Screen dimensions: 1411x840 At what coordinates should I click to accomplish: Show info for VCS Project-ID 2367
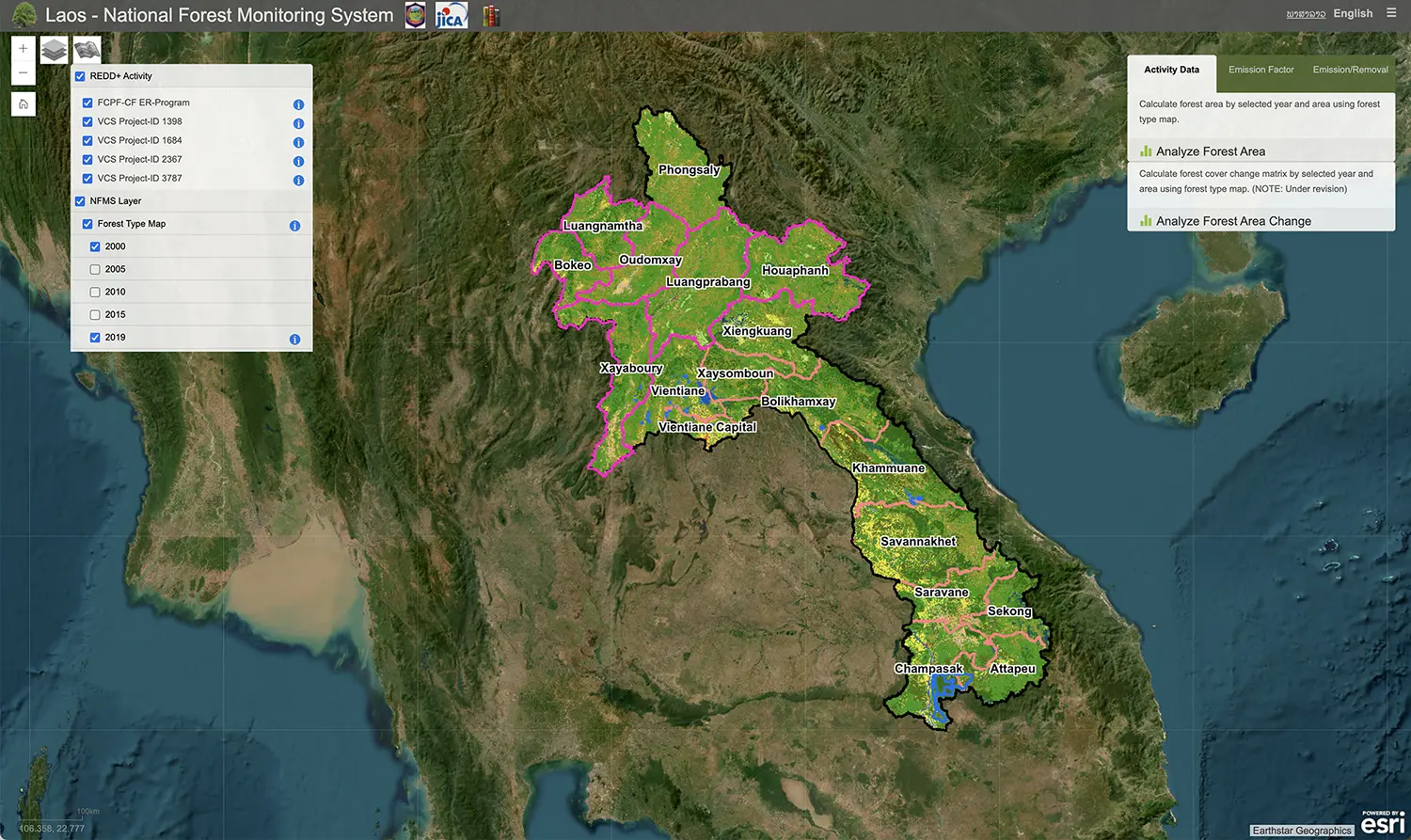tap(298, 161)
